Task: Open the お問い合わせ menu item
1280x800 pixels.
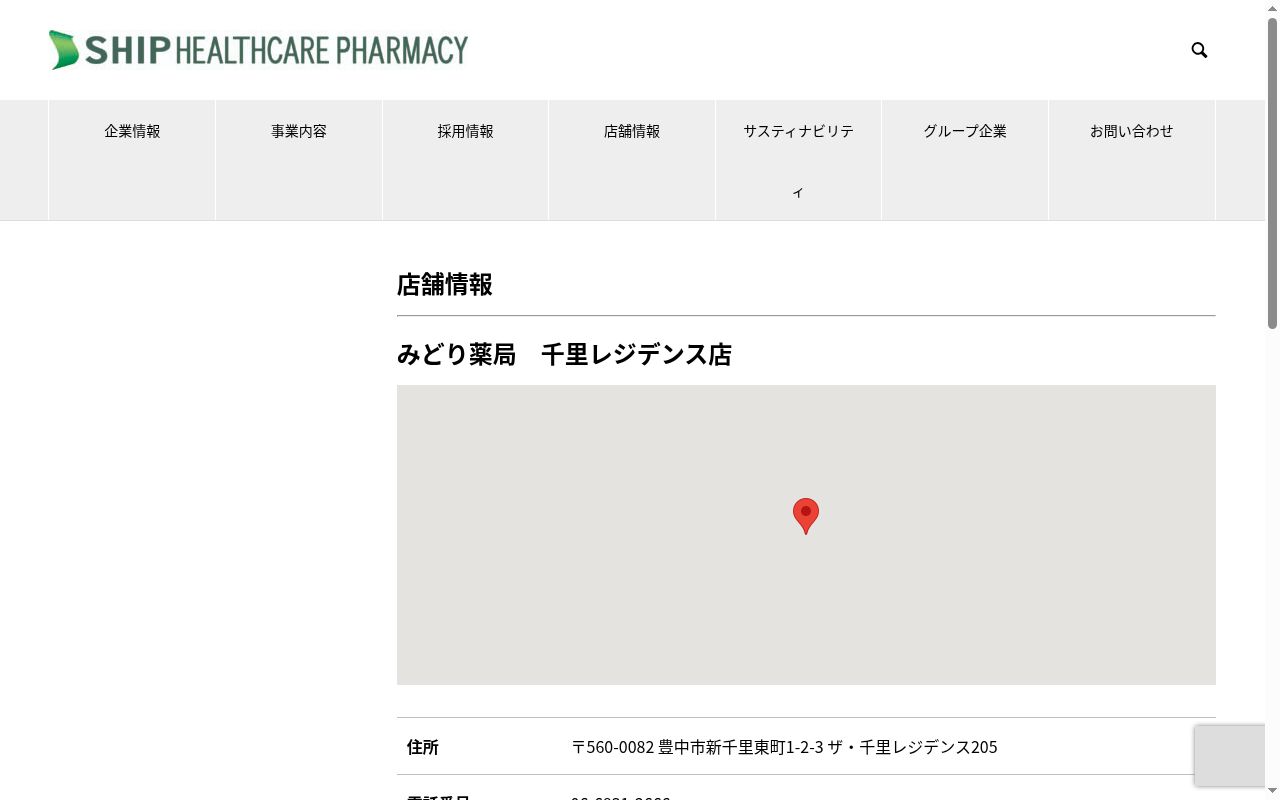Action: [x=1131, y=160]
